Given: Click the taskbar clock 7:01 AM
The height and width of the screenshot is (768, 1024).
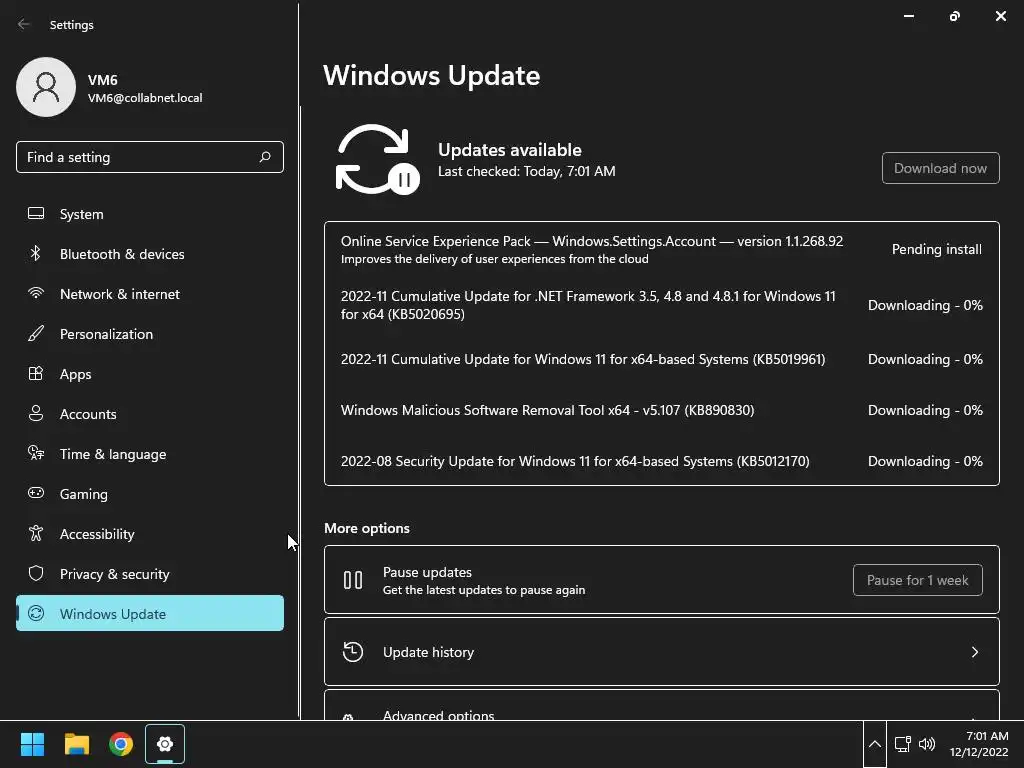Looking at the screenshot, I should (987, 735).
